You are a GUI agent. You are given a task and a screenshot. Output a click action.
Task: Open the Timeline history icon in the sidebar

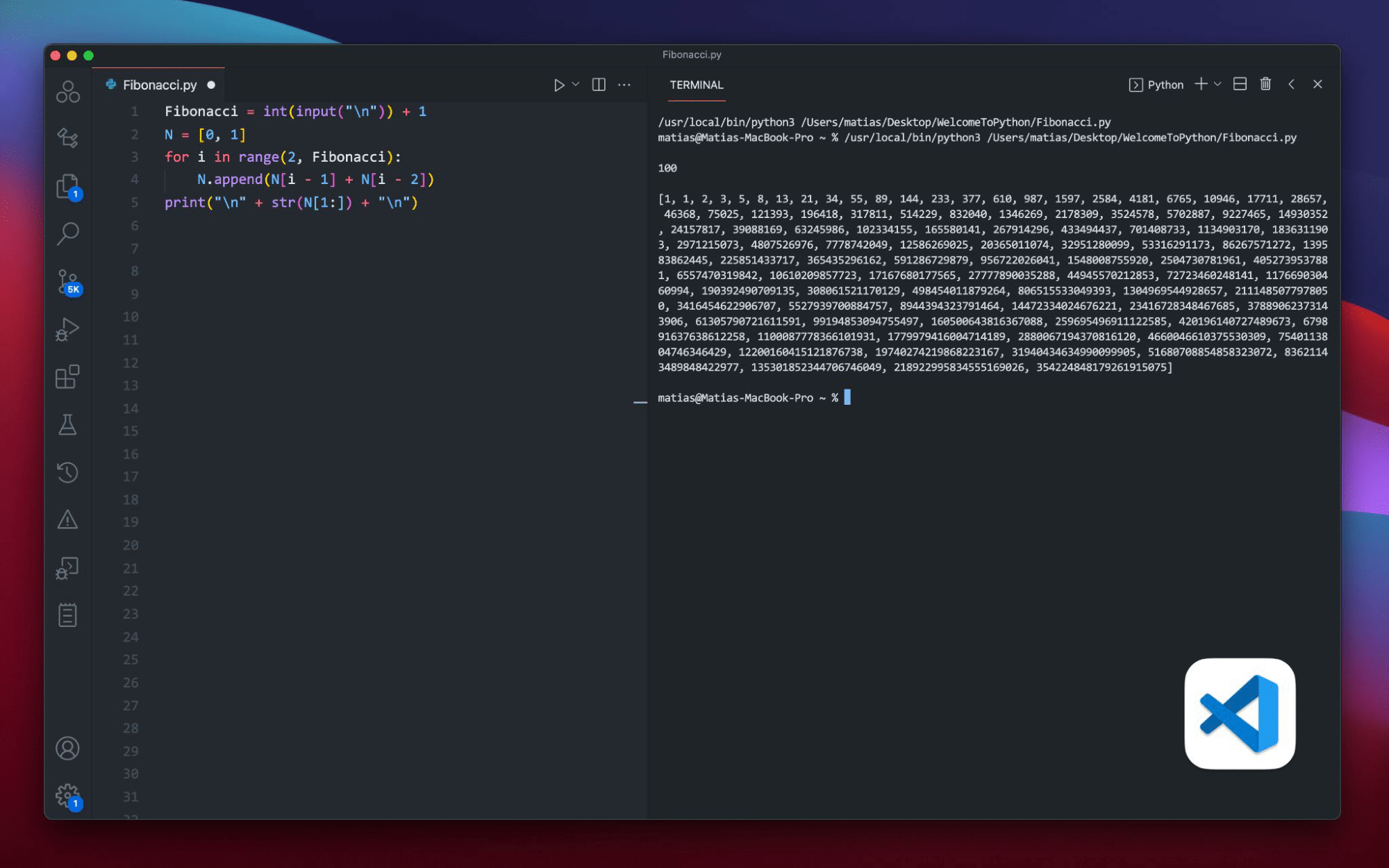(x=67, y=472)
